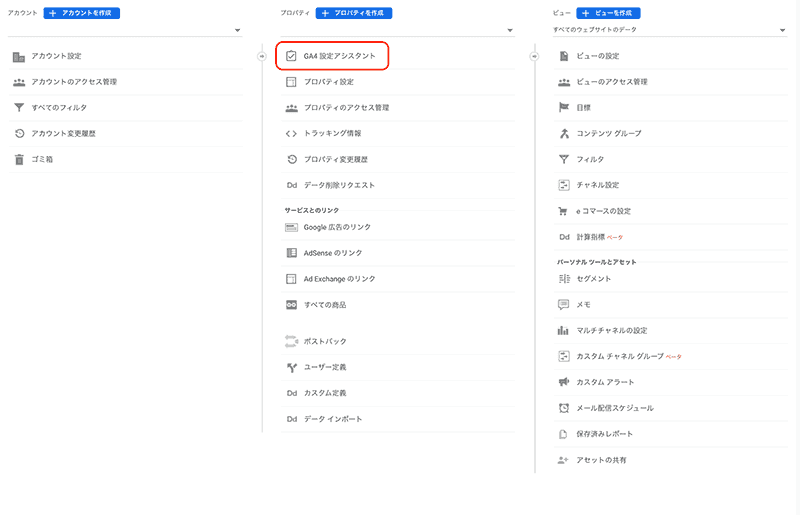Click the マルチチャネルの設定 bar chart icon

(x=563, y=331)
